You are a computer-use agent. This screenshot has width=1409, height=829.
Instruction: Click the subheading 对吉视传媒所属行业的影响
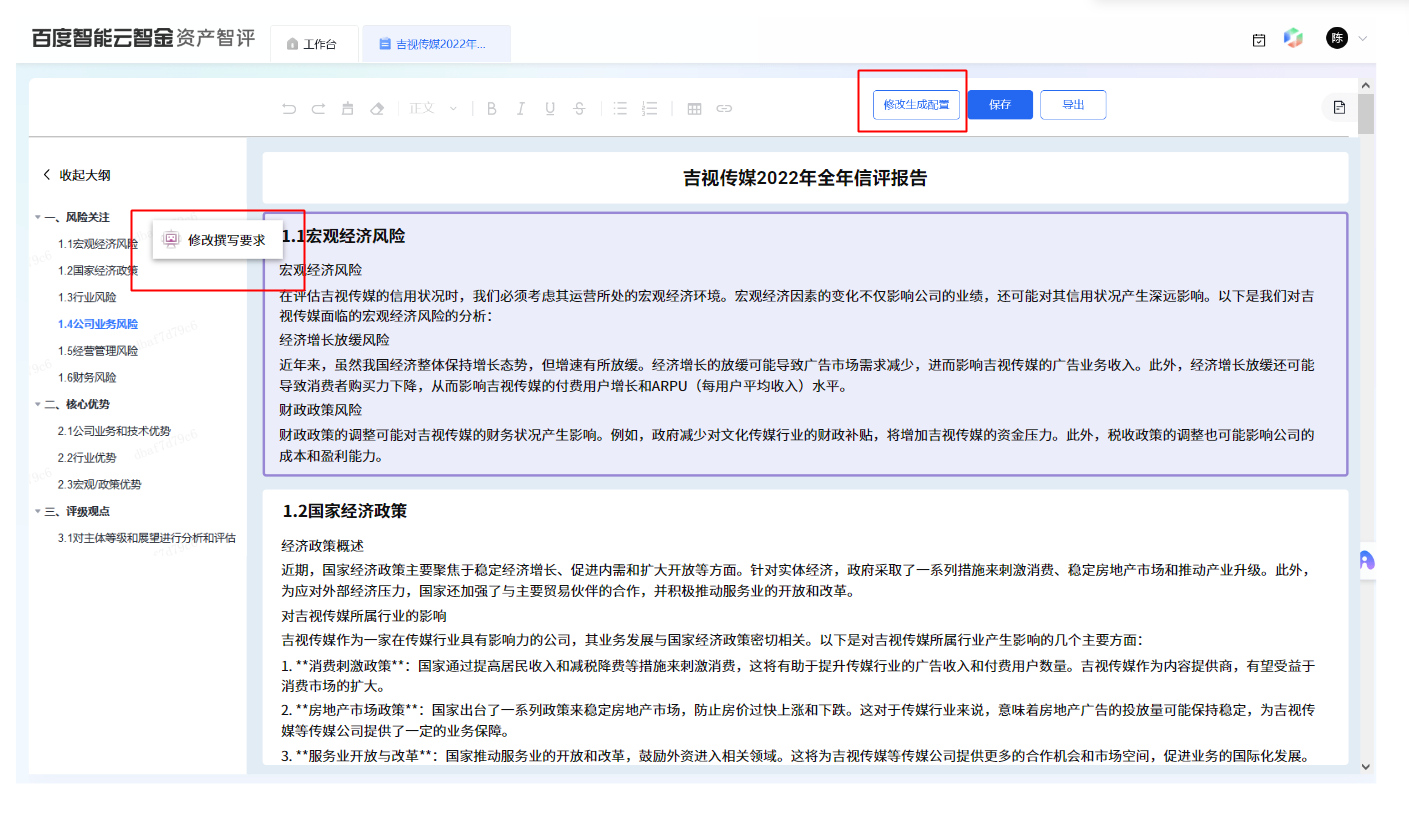tap(364, 616)
